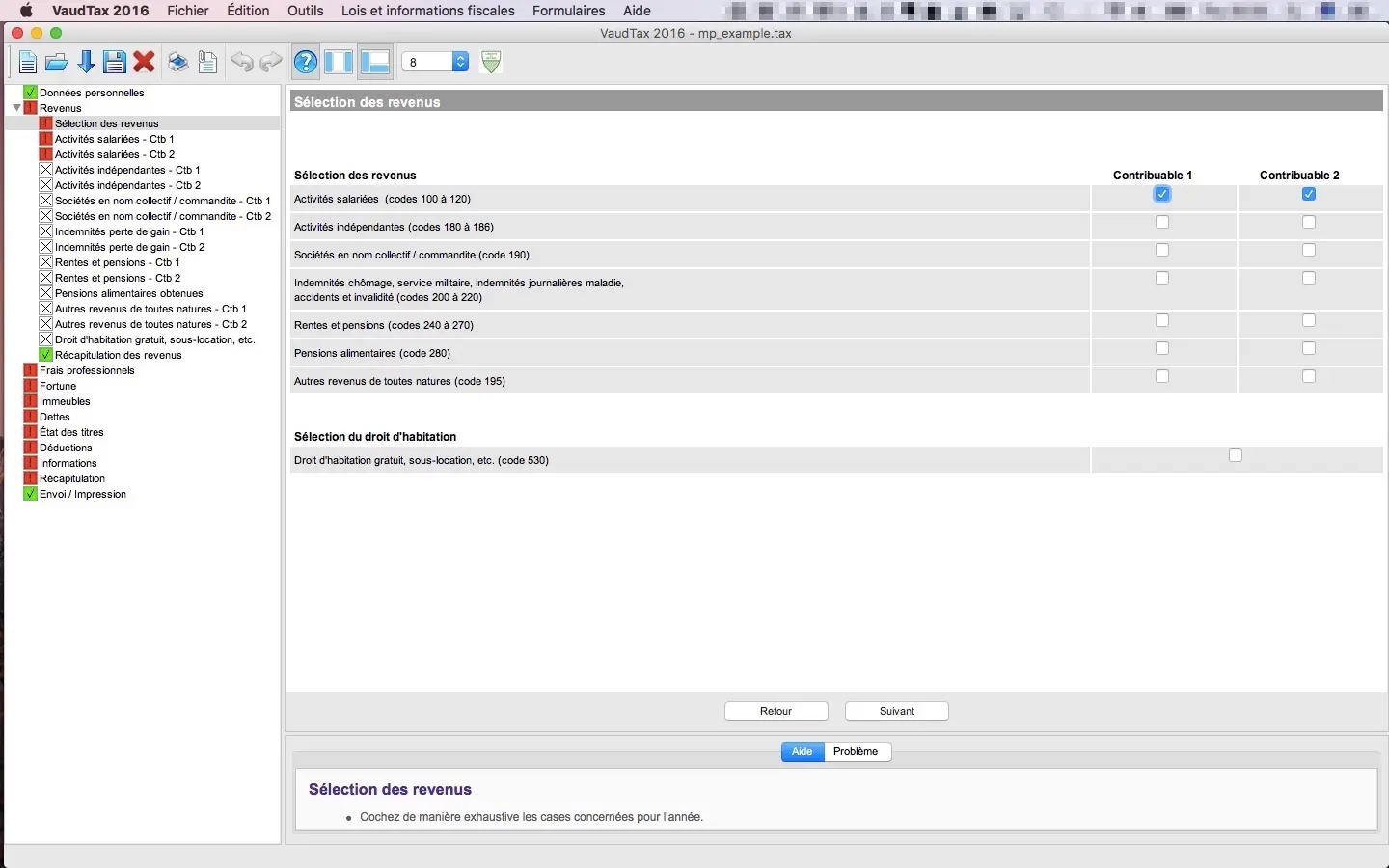
Task: Collapse the Revenus tree node
Action: [16, 108]
